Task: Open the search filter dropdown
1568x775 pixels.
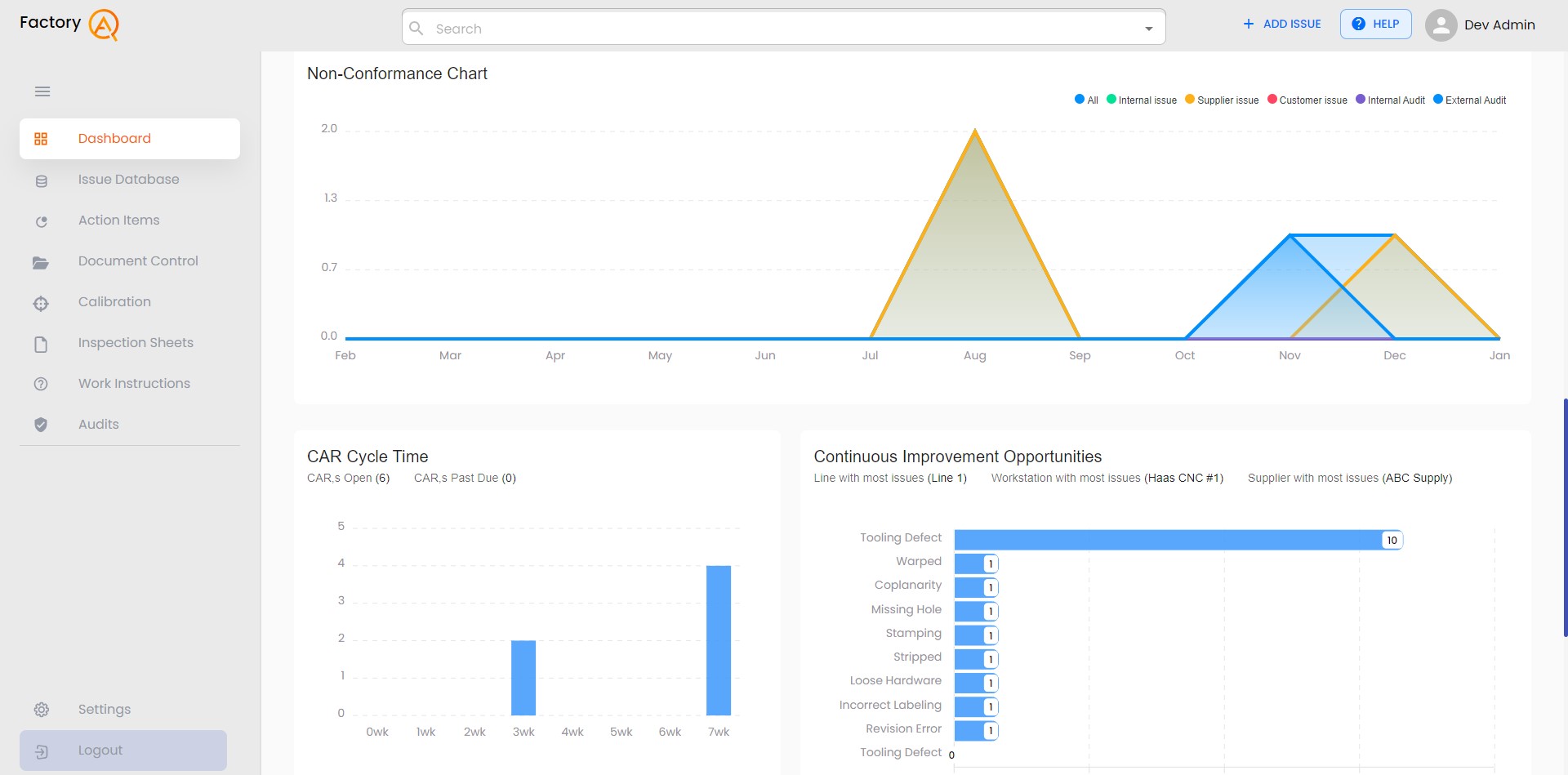Action: point(1149,27)
